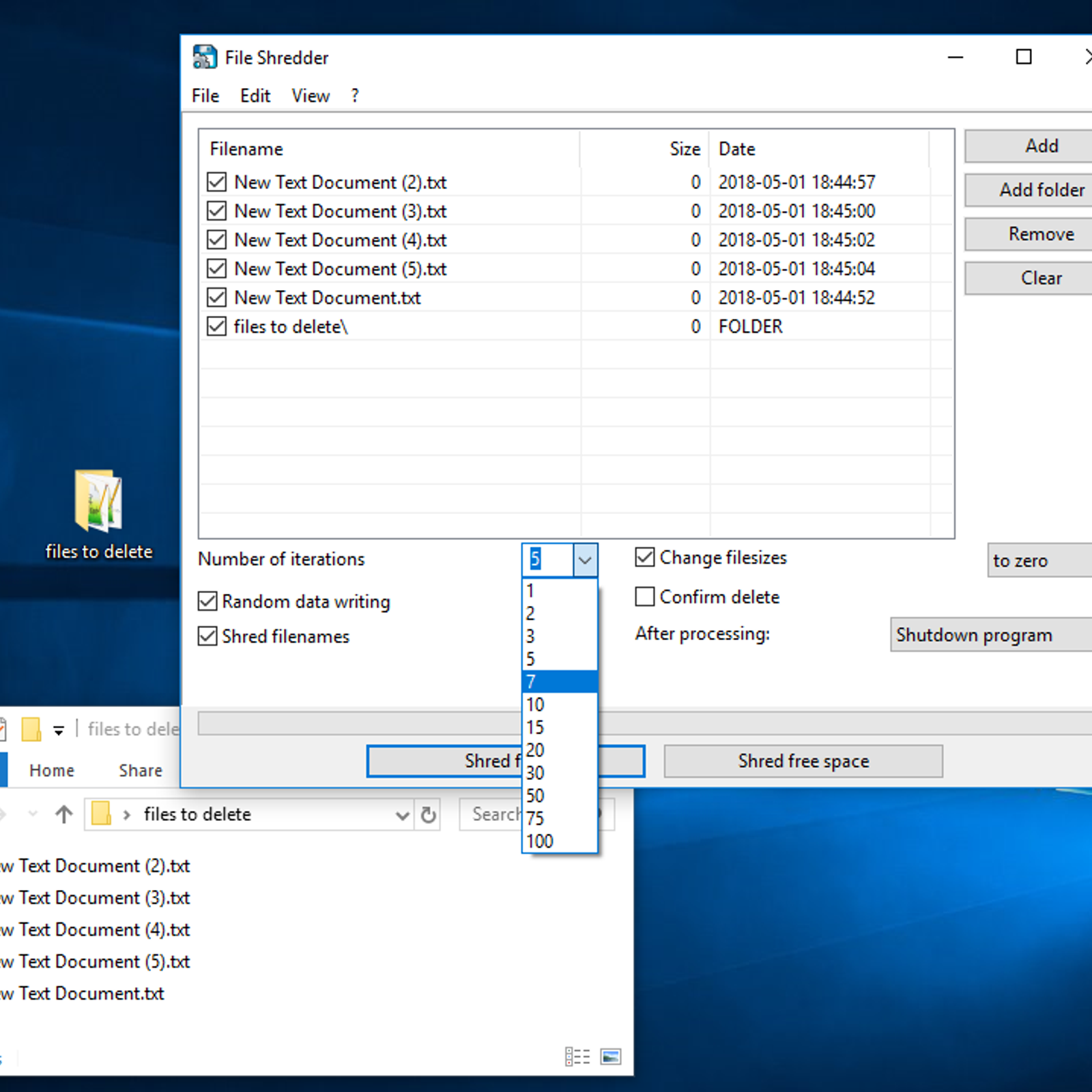
Task: Disable Random data writing
Action: coord(207,601)
